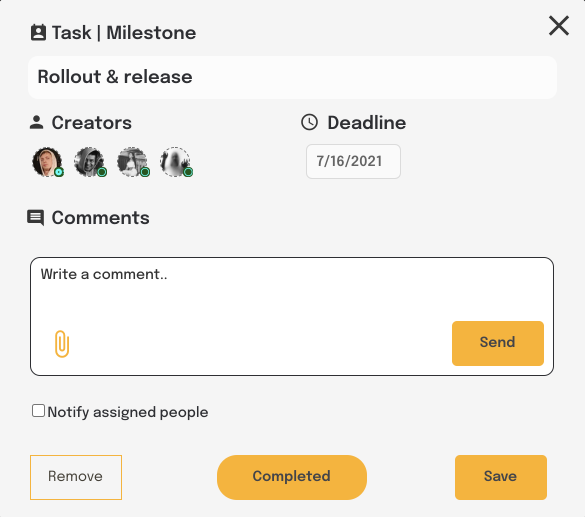Click the speech bubble Comments icon
The width and height of the screenshot is (585, 517).
pyautogui.click(x=35, y=218)
